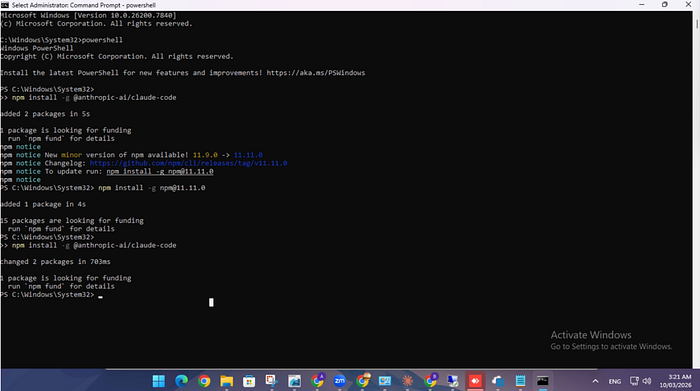Open Microsoft Store from the taskbar

(x=249, y=381)
